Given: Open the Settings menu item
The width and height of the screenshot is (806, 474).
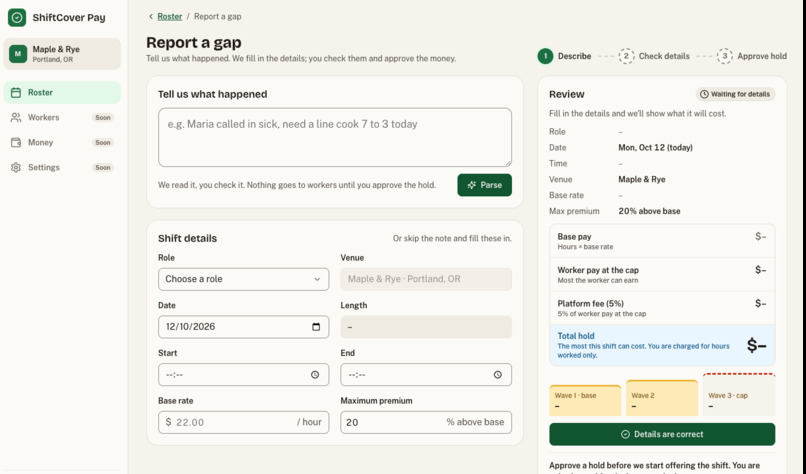Looking at the screenshot, I should tap(62, 168).
